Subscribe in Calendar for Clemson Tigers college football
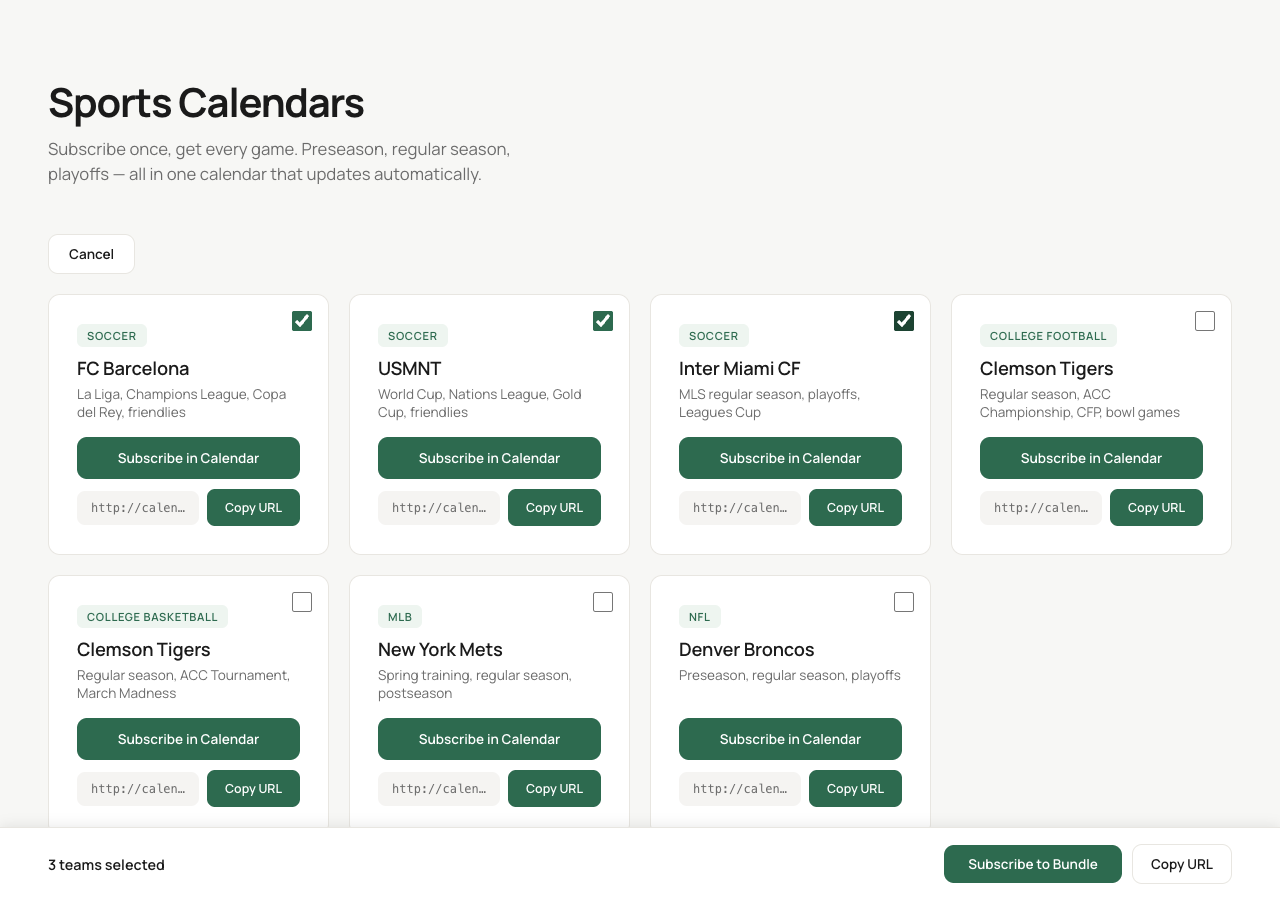Screen dimensions: 1280x900 coord(1091,458)
